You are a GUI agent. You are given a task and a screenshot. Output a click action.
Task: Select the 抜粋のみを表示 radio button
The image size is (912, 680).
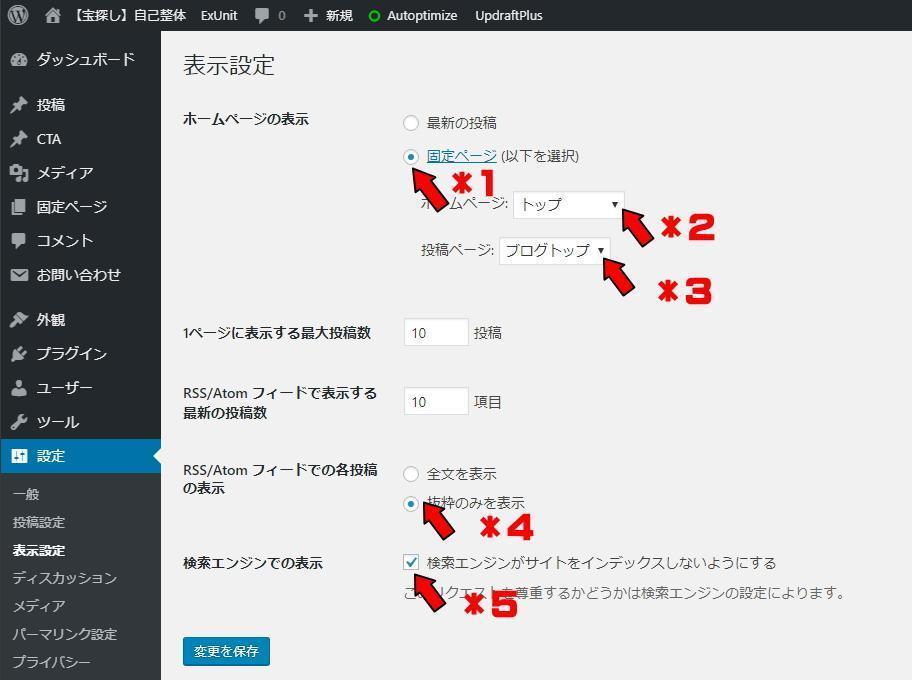[x=411, y=503]
